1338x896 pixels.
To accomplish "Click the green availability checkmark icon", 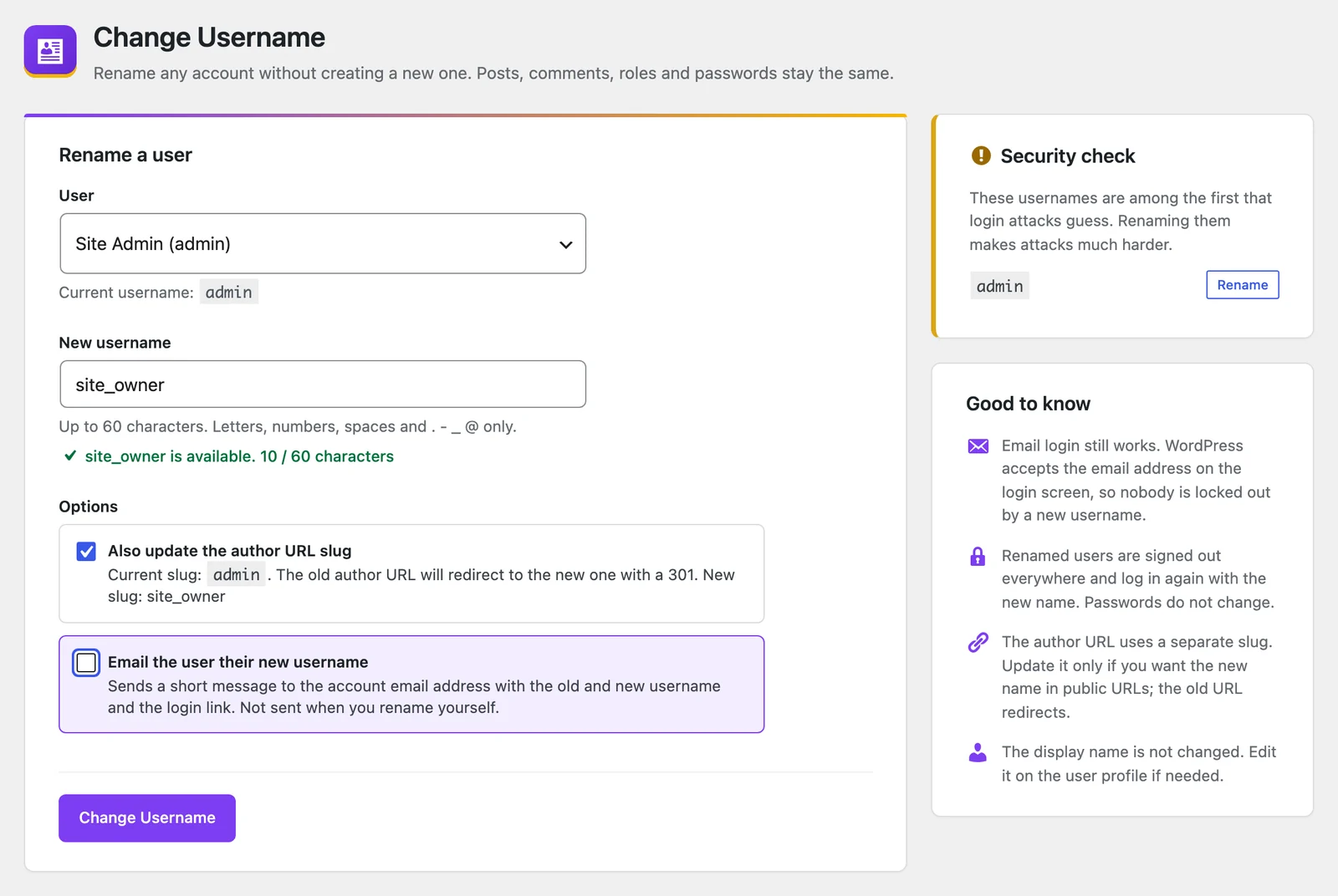I will pyautogui.click(x=70, y=456).
